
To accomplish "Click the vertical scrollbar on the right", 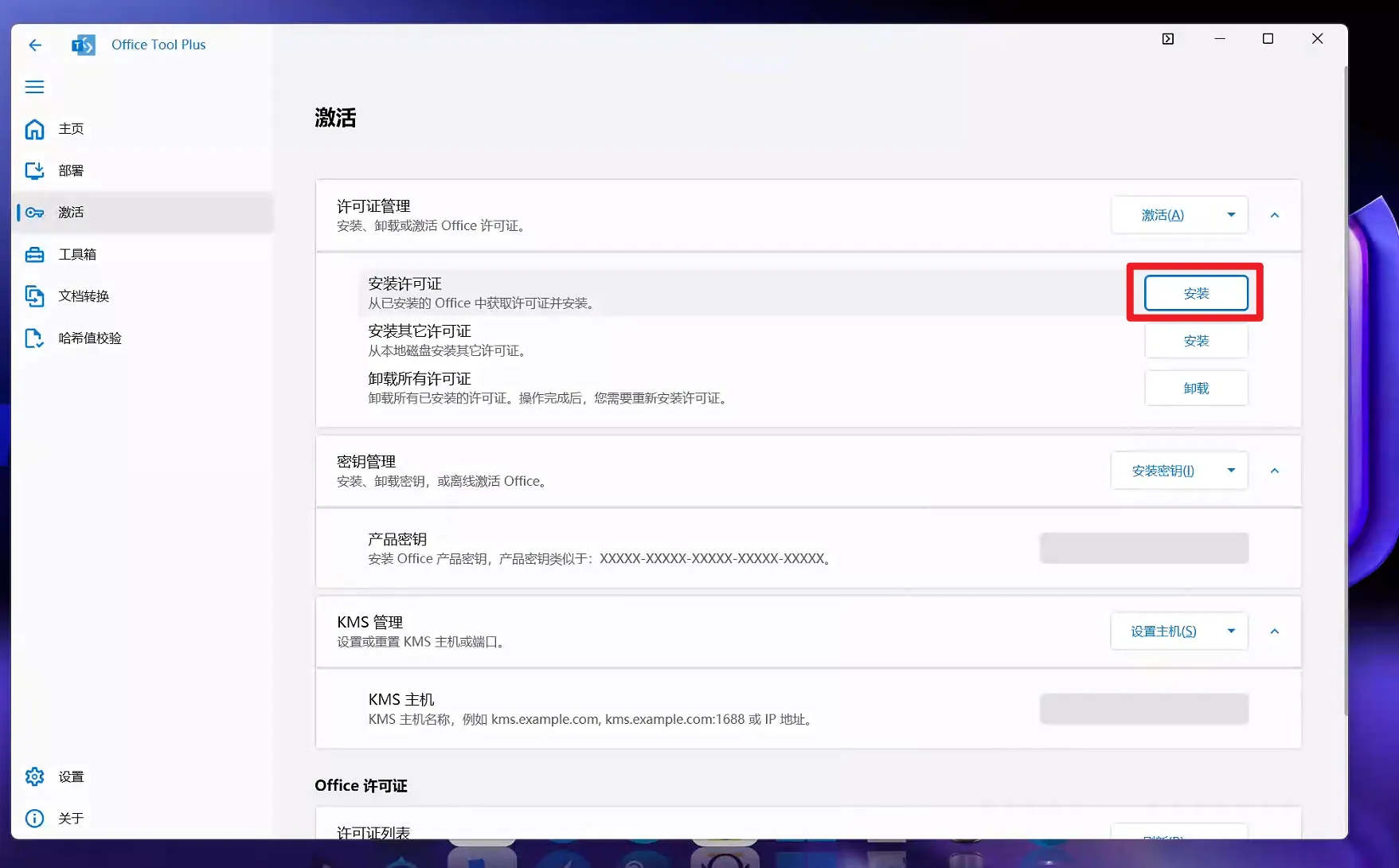I will pyautogui.click(x=1345, y=390).
